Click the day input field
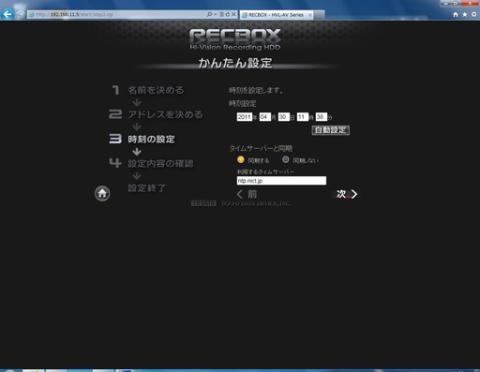The width and height of the screenshot is (480, 372). [283, 117]
